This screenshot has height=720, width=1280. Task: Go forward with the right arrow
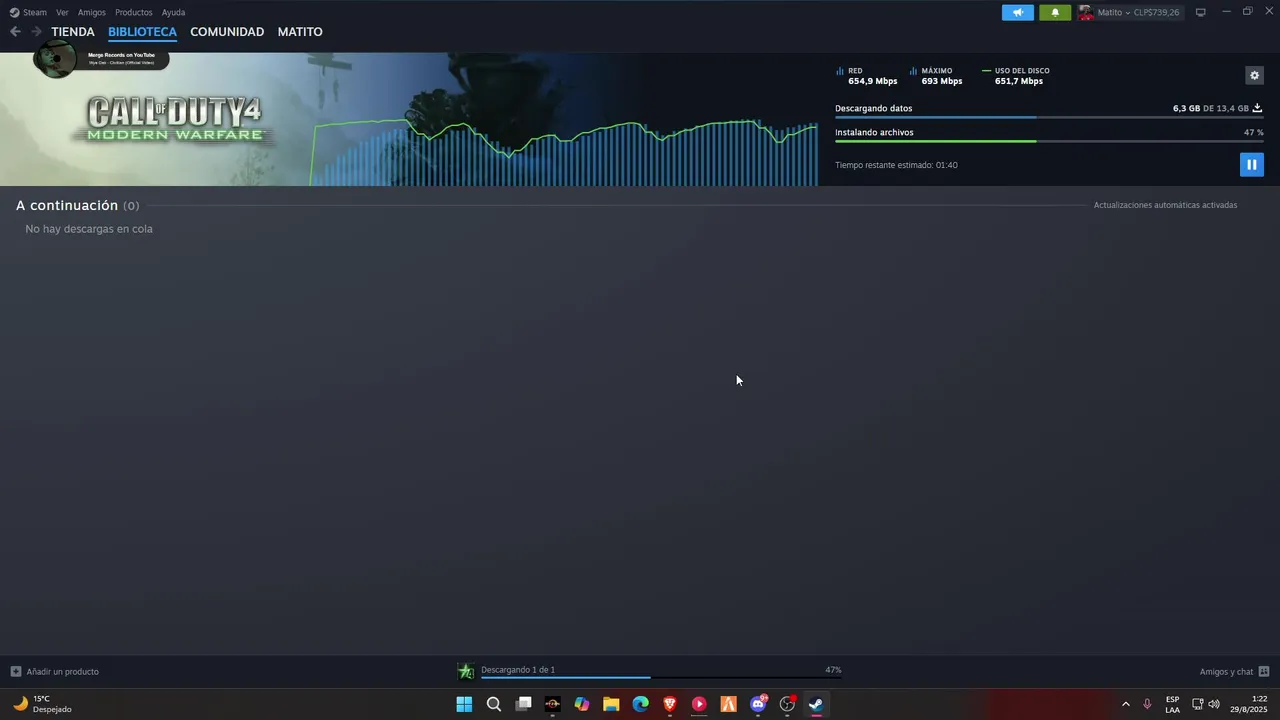point(36,32)
